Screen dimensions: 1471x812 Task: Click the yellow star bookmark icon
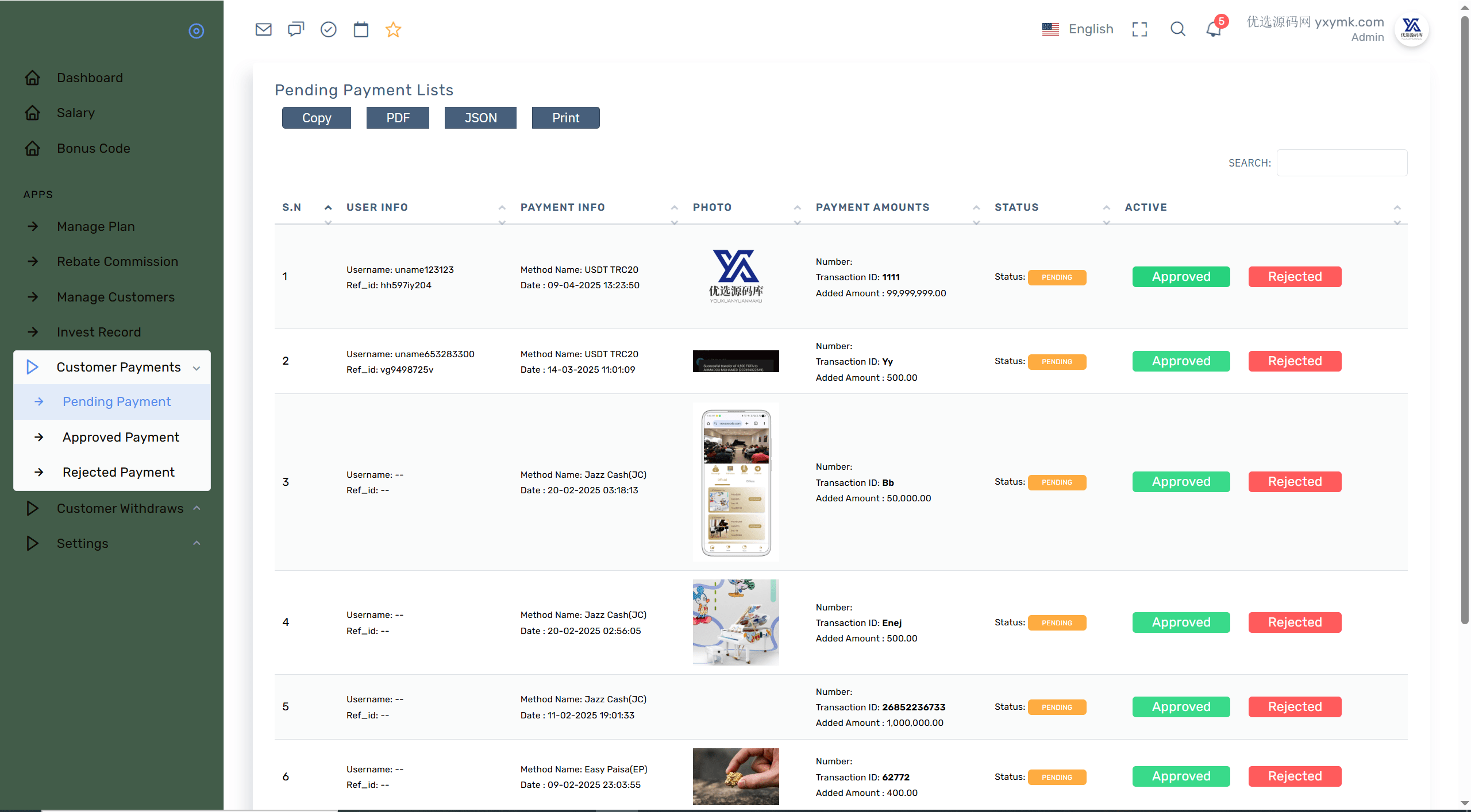click(393, 29)
